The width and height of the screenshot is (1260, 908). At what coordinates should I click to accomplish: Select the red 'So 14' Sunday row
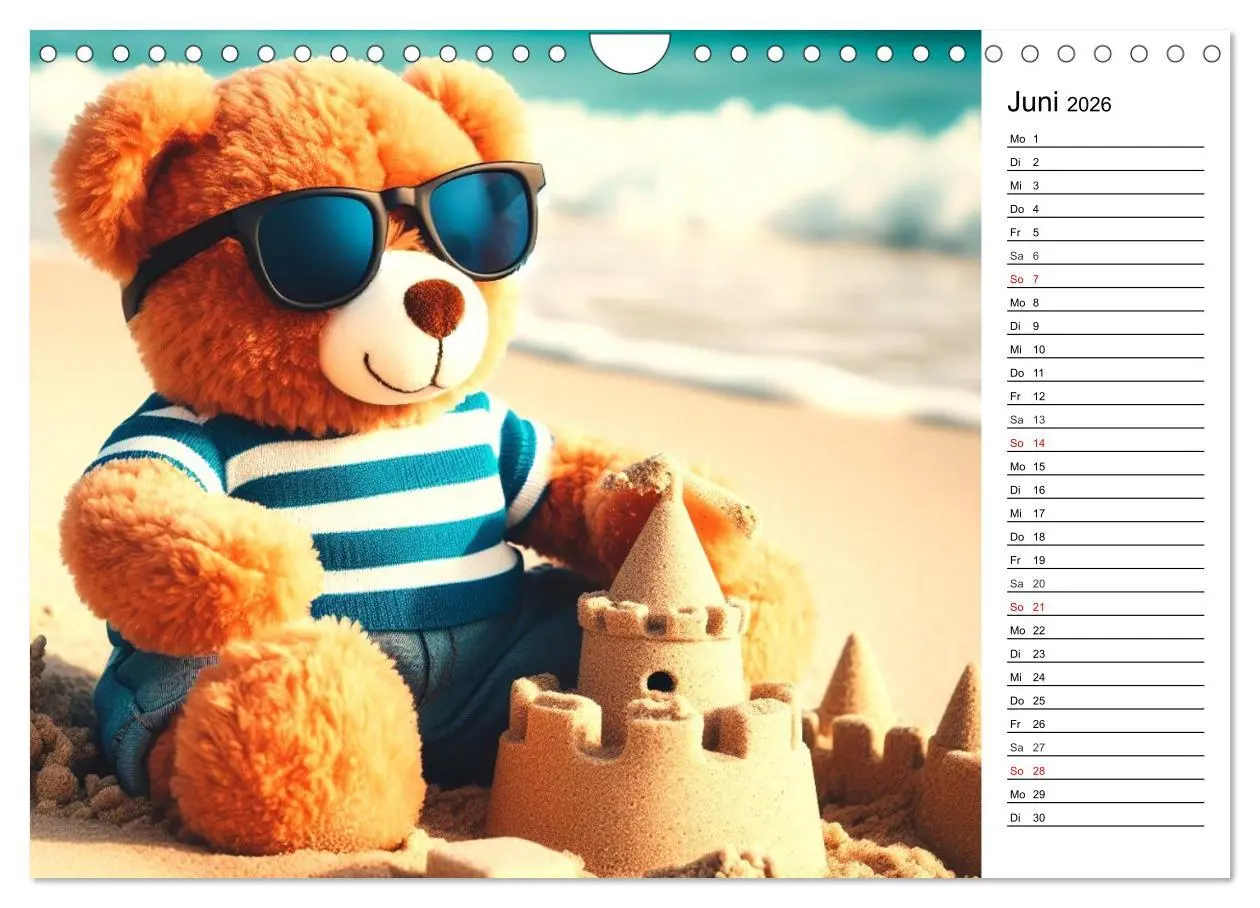pyautogui.click(x=1105, y=443)
